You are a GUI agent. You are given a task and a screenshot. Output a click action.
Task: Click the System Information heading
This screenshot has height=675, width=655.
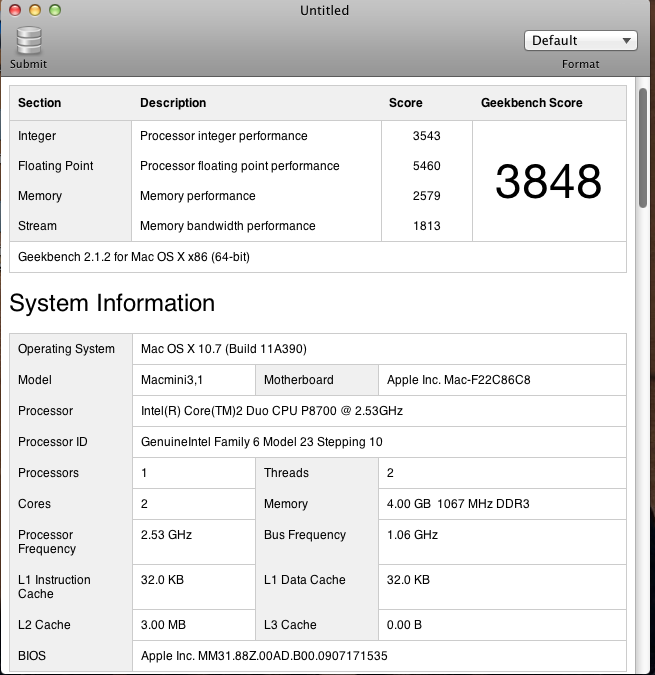point(112,303)
